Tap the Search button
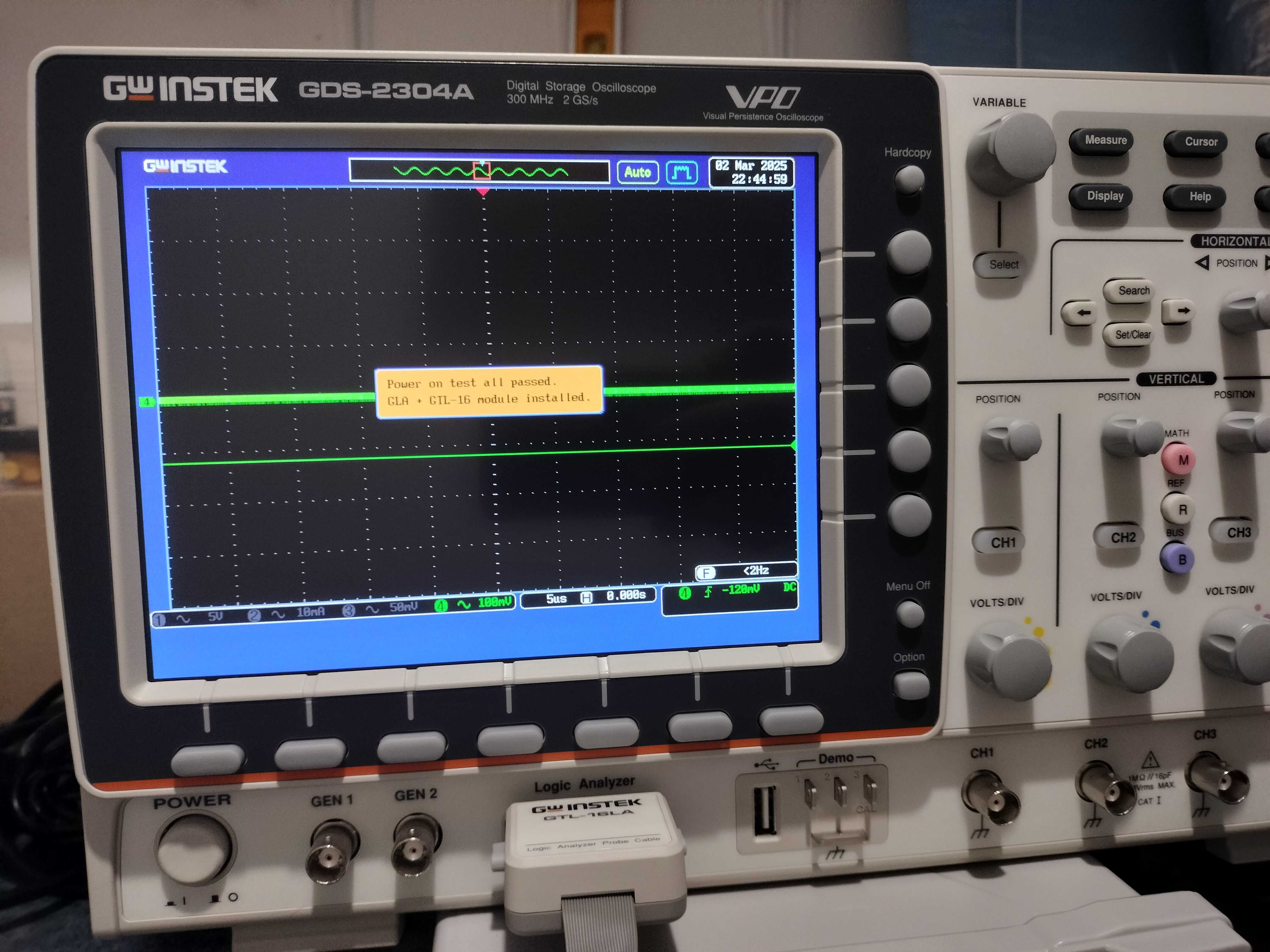The height and width of the screenshot is (952, 1270). (1128, 291)
